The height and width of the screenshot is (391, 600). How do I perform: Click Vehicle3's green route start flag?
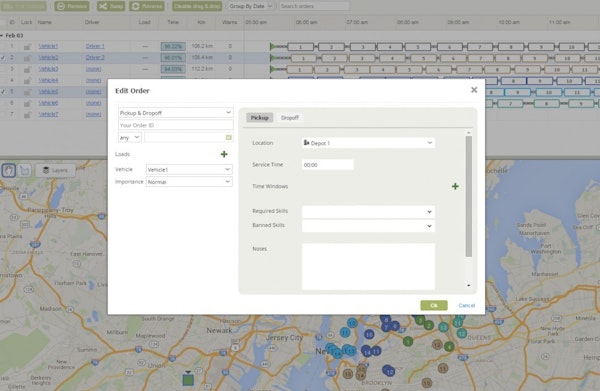273,69
